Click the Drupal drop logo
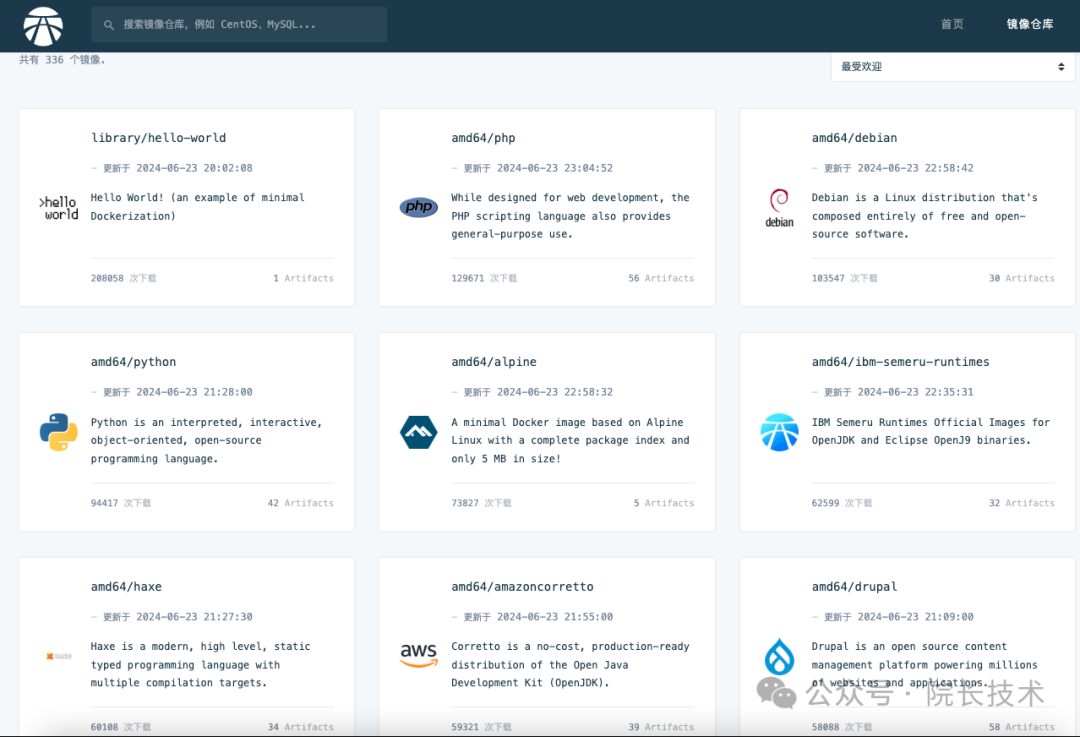The height and width of the screenshot is (737, 1080). click(779, 656)
